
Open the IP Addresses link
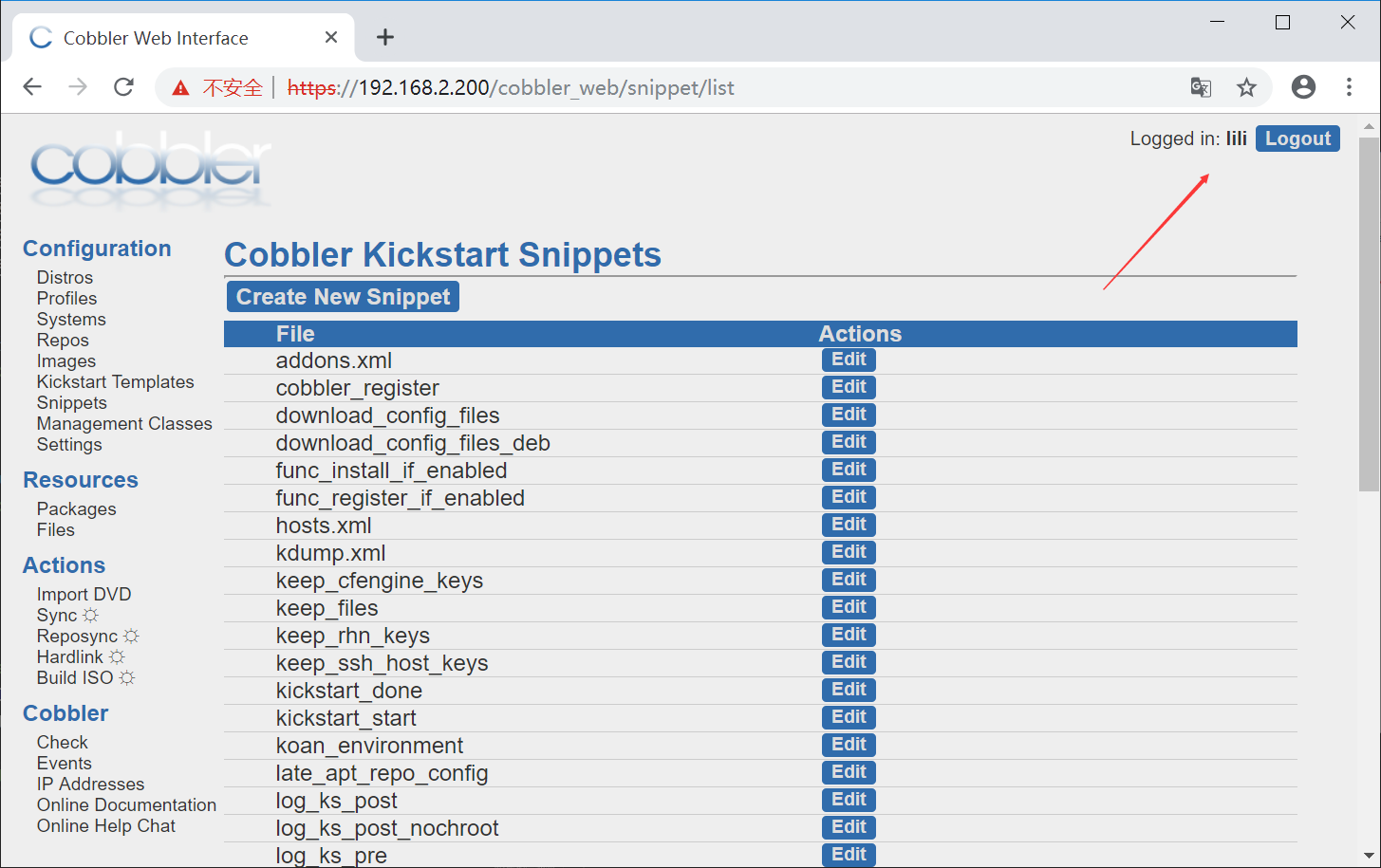pos(91,785)
